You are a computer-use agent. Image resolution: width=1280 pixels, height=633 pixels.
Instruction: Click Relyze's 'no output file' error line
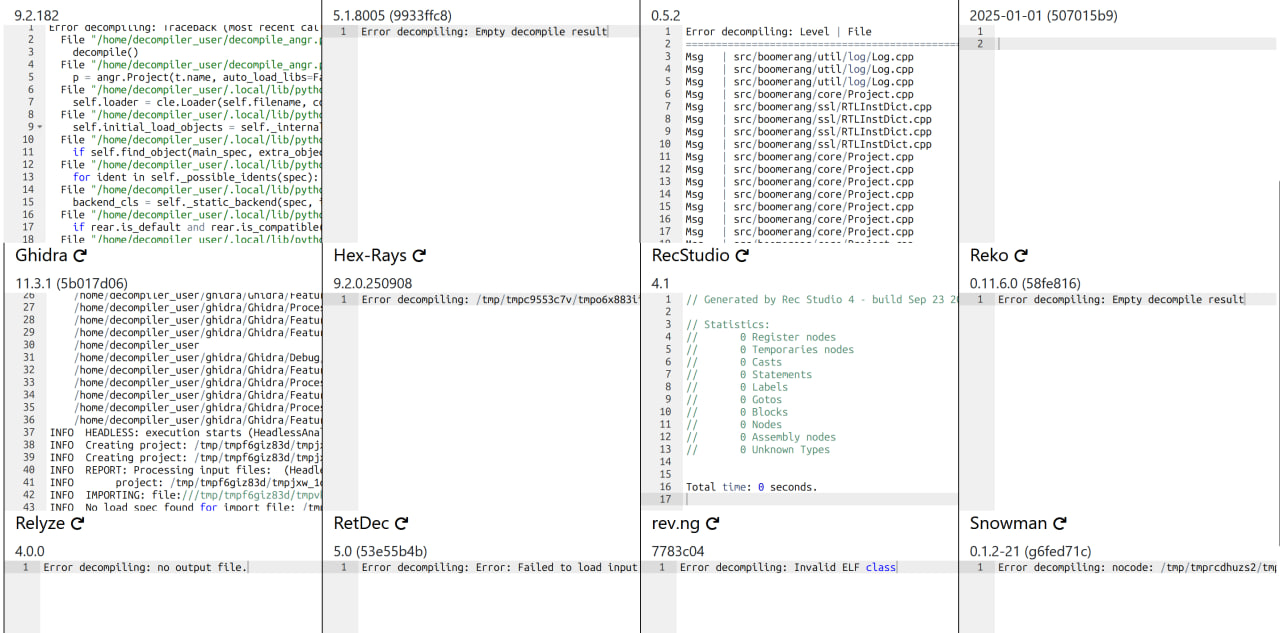pos(144,568)
